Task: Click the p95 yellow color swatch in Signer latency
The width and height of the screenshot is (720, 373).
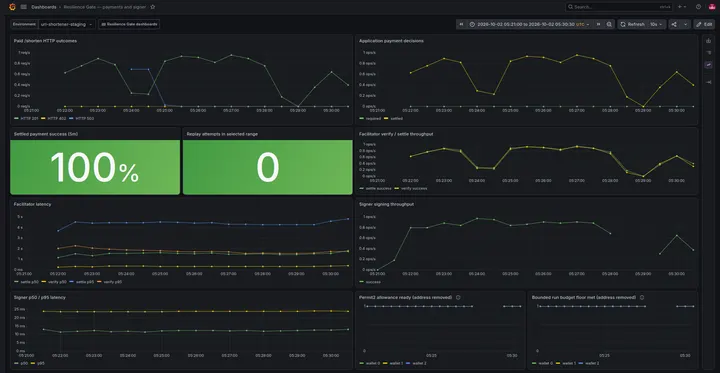Action: pyautogui.click(x=34, y=363)
